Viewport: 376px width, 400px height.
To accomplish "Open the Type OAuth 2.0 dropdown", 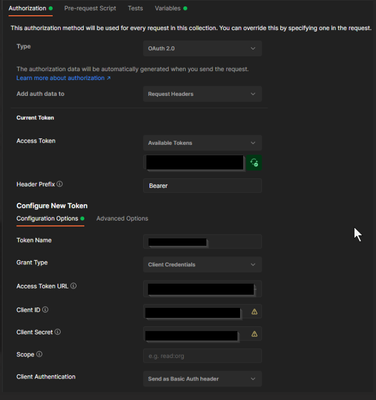I will pos(202,48).
